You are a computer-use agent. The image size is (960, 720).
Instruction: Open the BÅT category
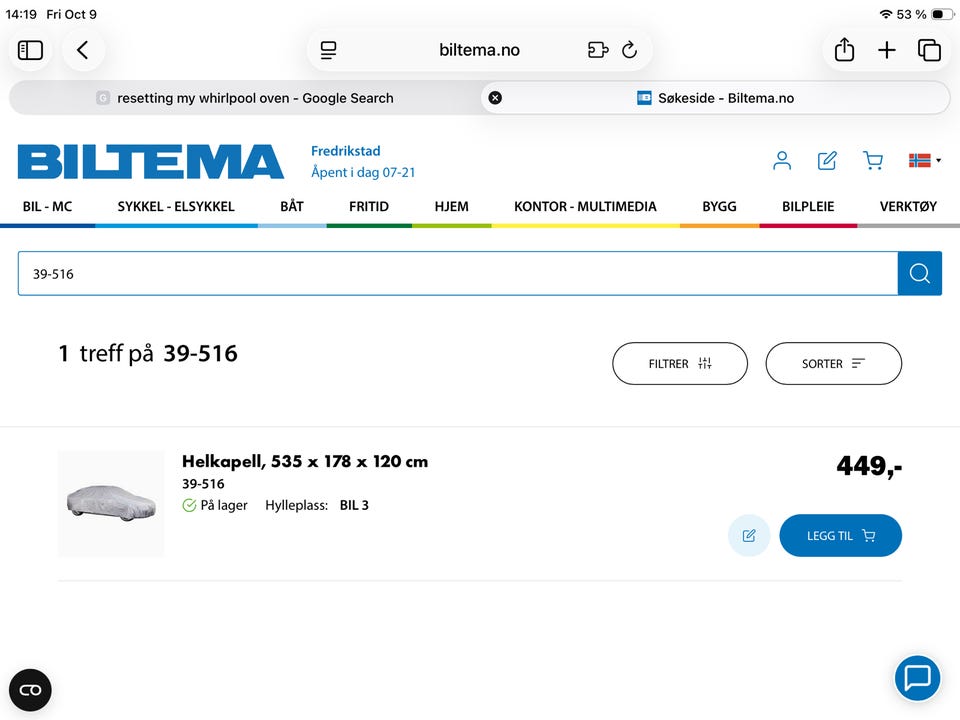292,207
